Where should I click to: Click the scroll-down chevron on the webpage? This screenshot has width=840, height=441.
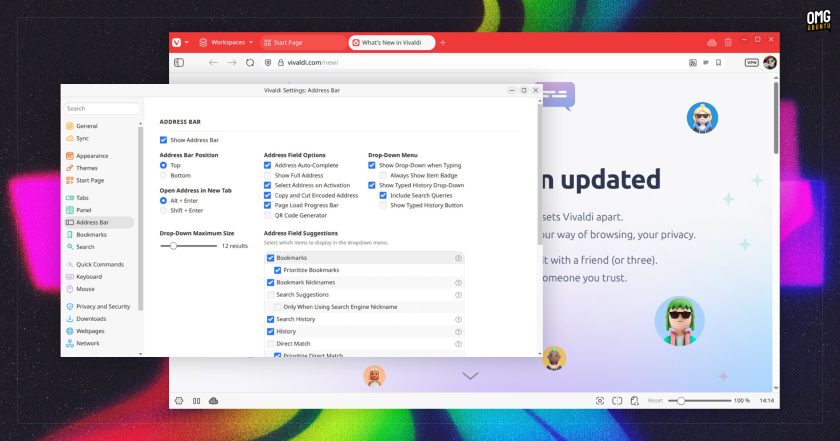[x=470, y=376]
